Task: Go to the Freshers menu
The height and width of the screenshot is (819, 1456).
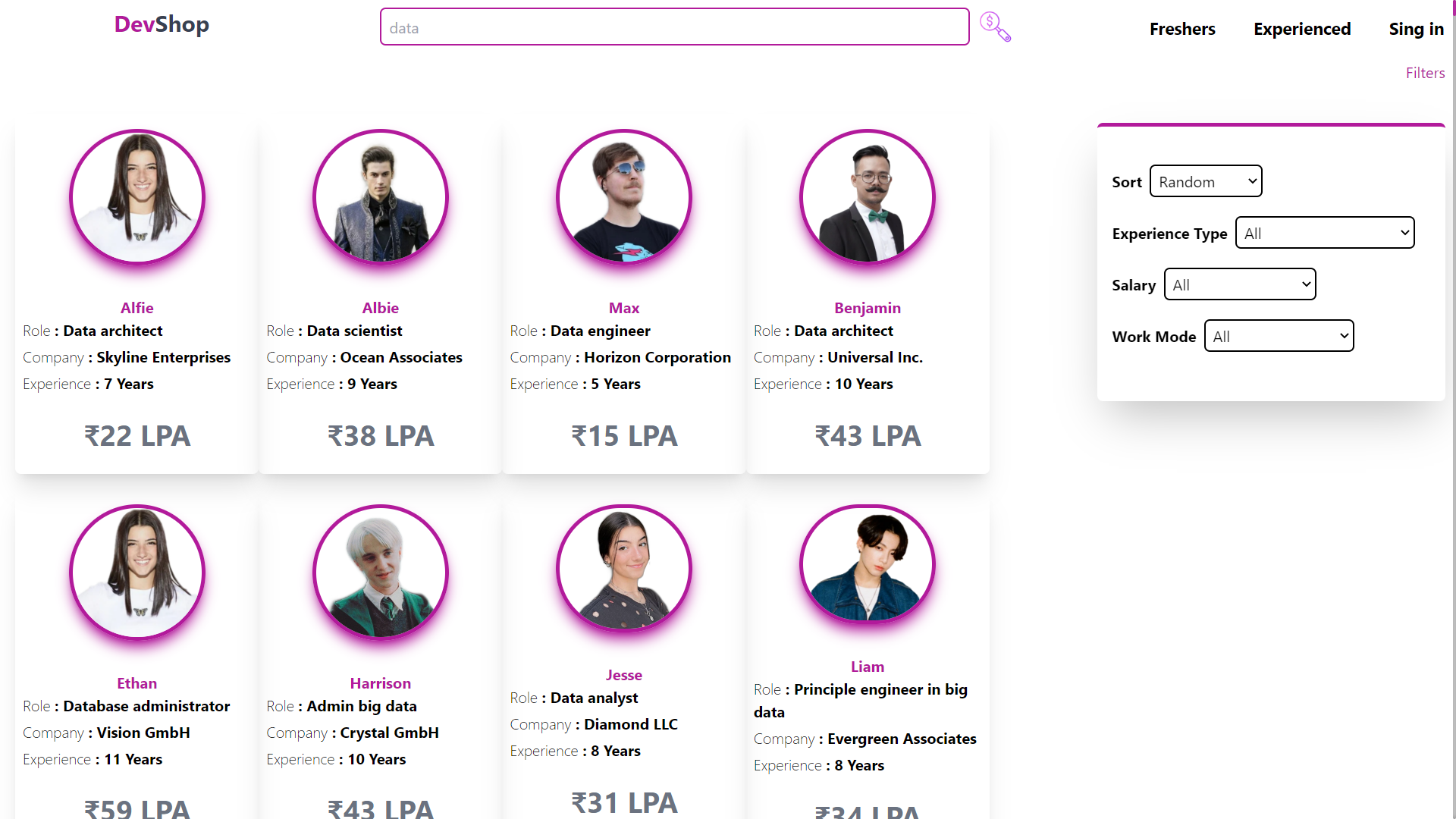Action: [x=1182, y=29]
